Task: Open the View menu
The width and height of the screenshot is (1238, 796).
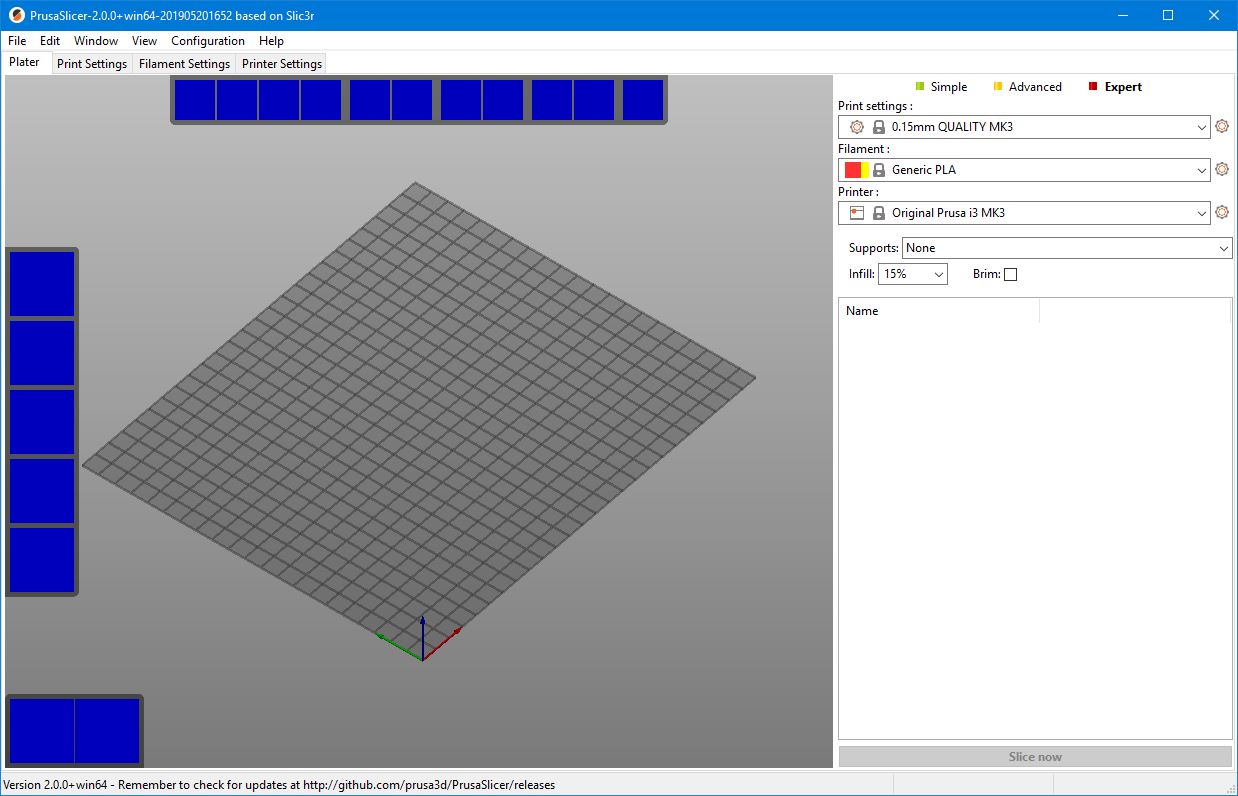Action: coord(144,41)
